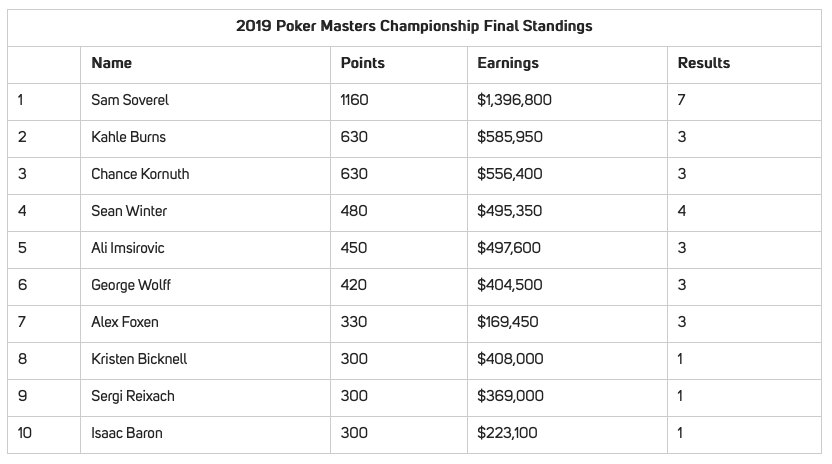Screen dimensions: 832x464
Task: Click the Name column header
Action: 111,63
